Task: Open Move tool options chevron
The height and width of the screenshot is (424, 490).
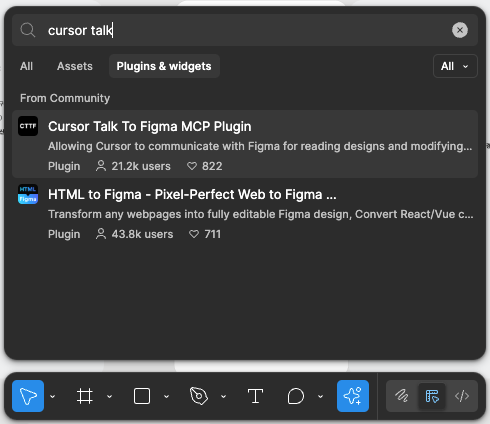Action: (x=53, y=396)
